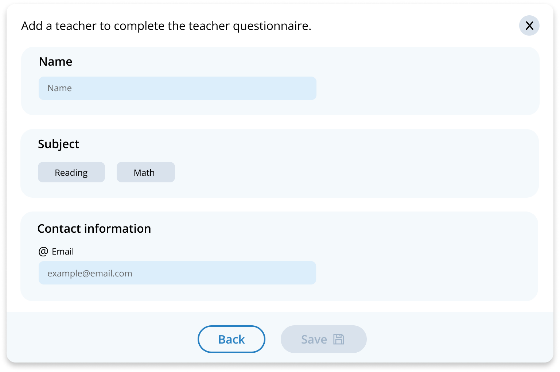
Task: Dismiss the dialog using the X icon
Action: [x=529, y=26]
